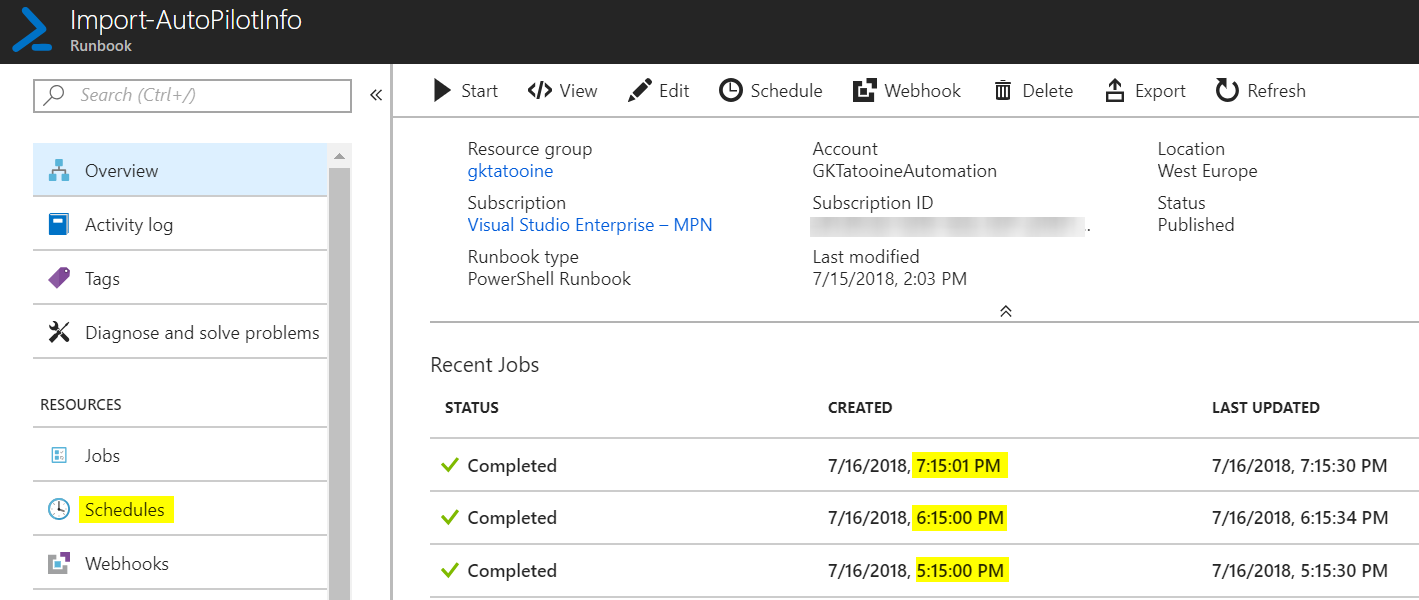Open the runbook View panel
1419x600 pixels.
click(562, 90)
